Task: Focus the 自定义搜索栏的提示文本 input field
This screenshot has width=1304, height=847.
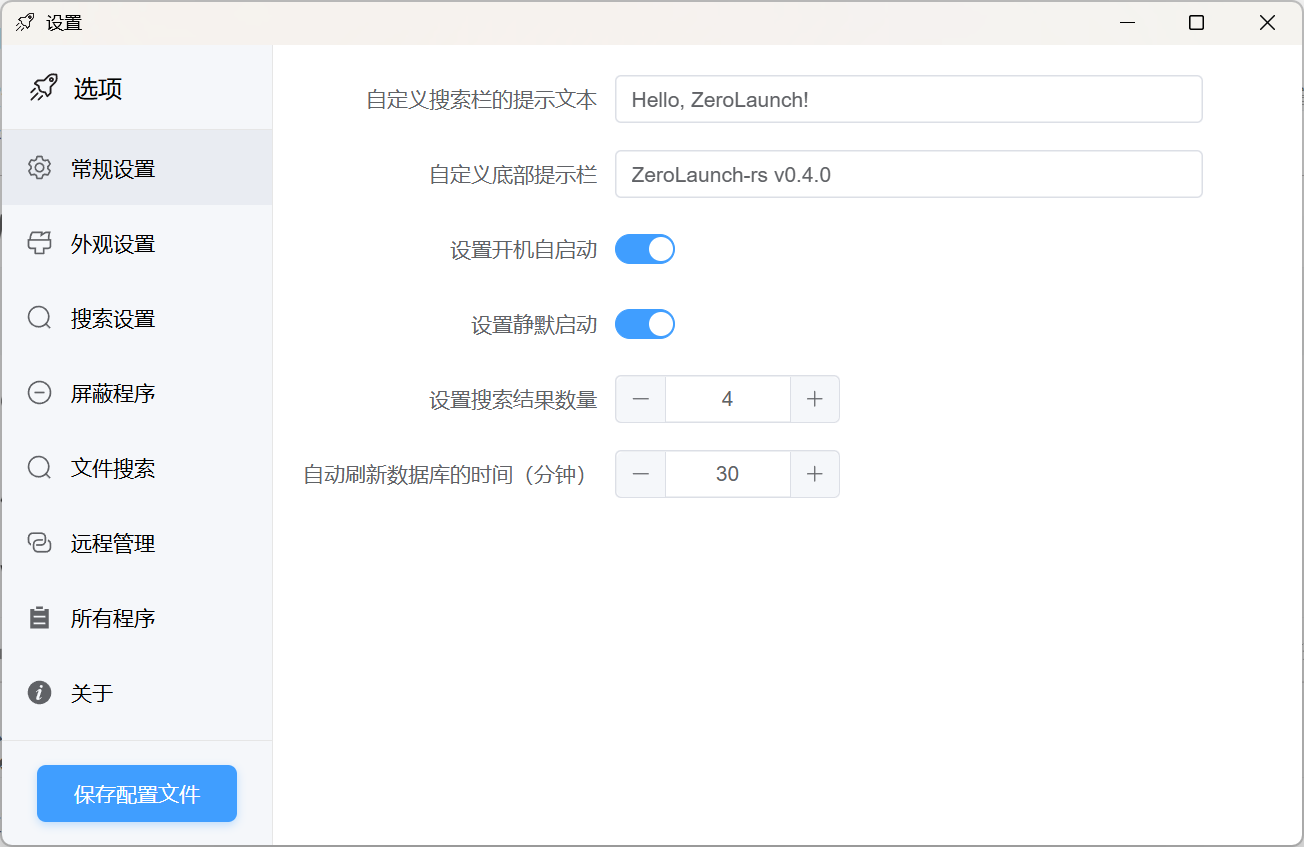Action: coord(908,100)
